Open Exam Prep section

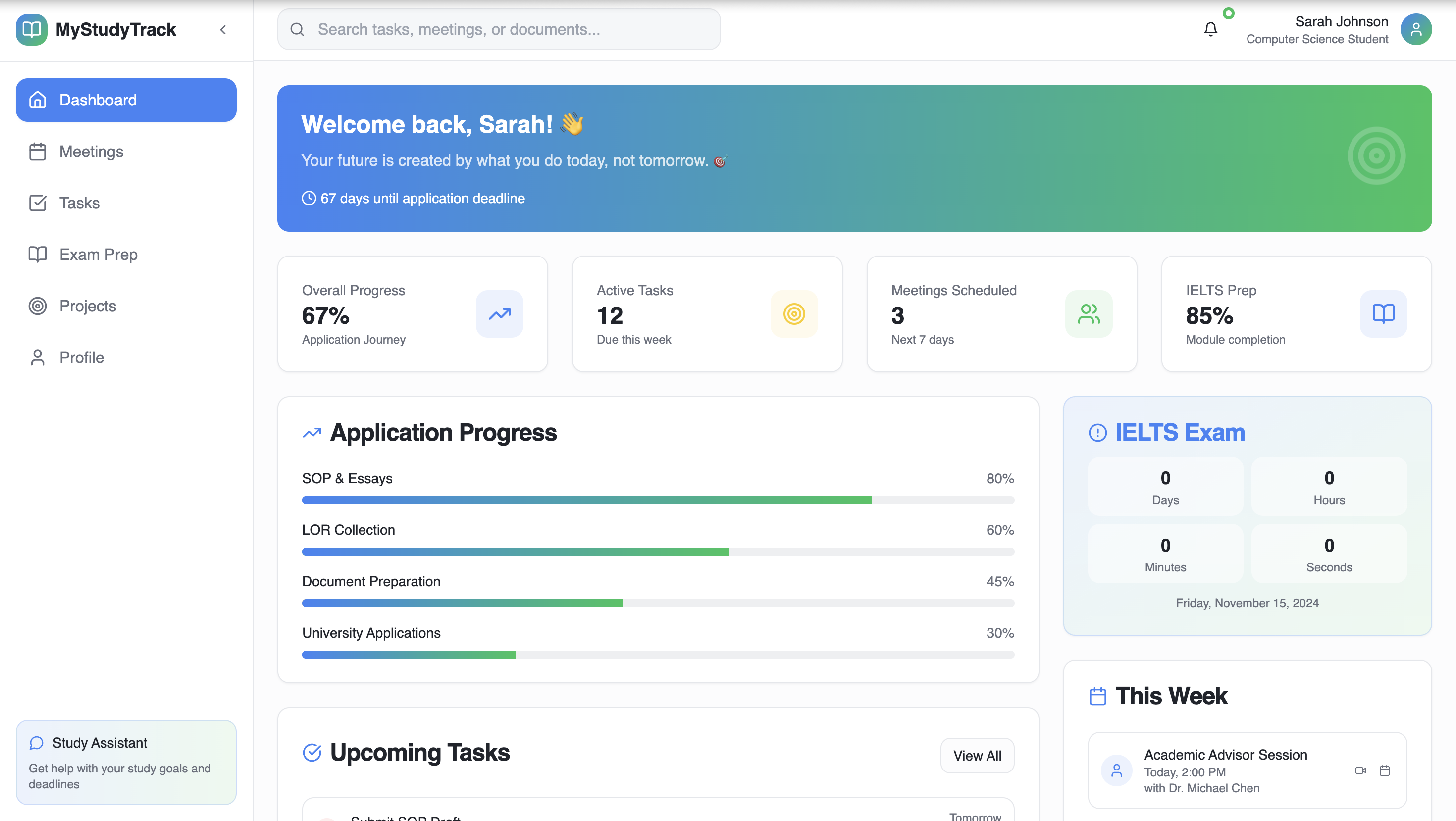[99, 254]
